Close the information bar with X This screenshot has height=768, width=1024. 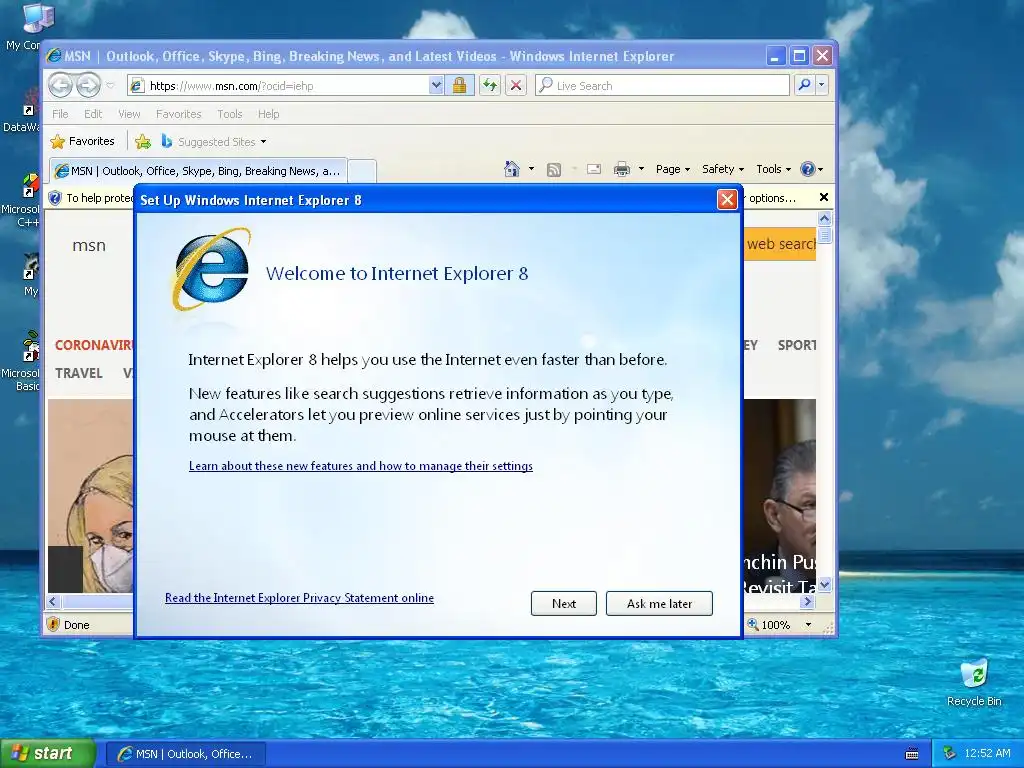[824, 197]
